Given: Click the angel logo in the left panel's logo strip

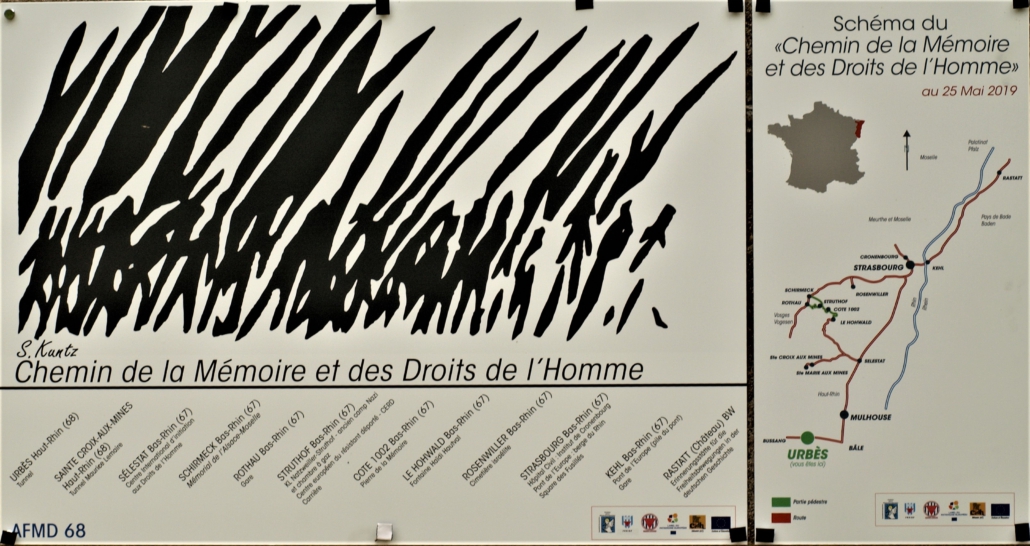Looking at the screenshot, I should tap(608, 524).
